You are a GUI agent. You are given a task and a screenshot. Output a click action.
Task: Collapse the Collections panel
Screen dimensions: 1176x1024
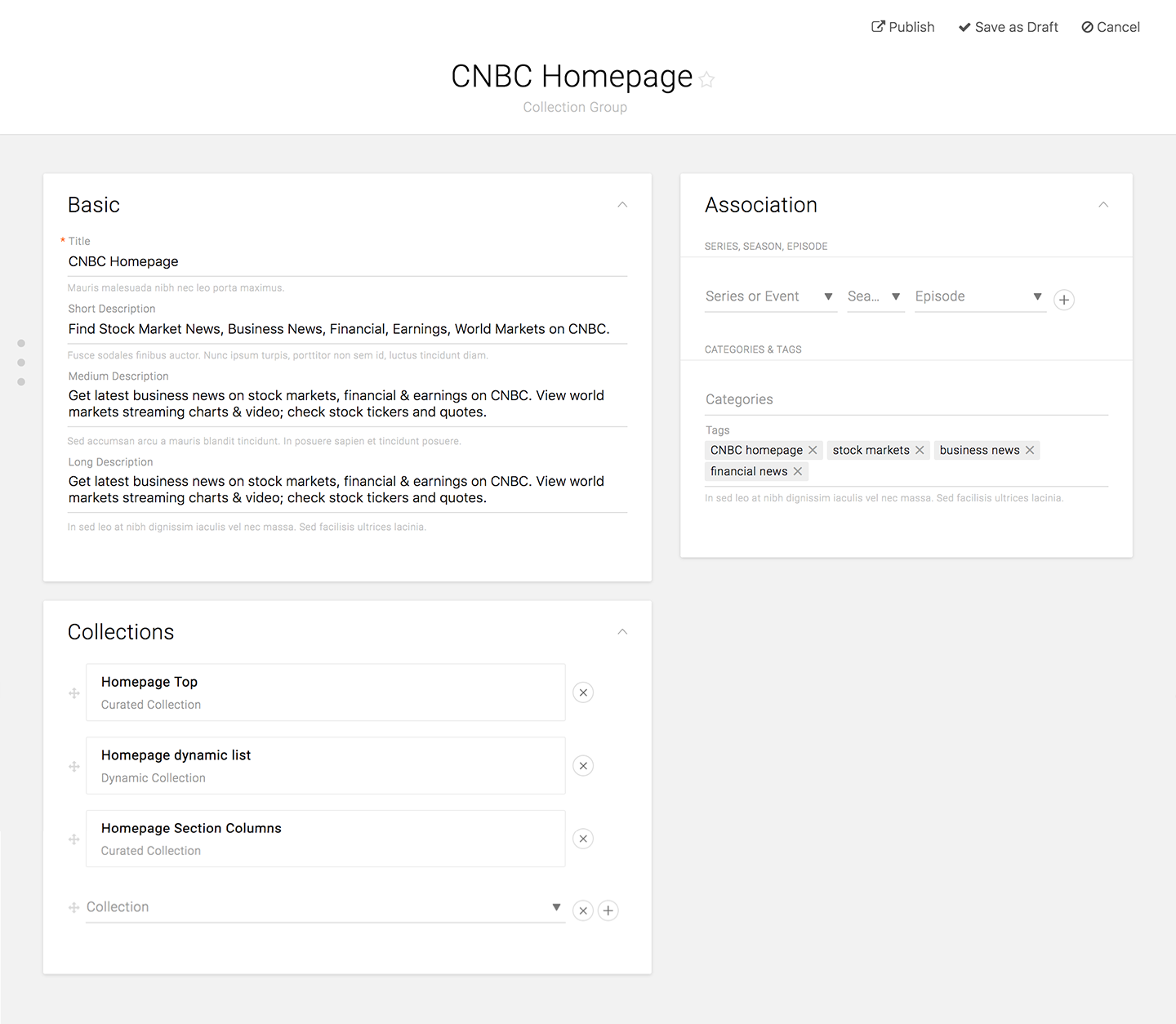point(622,632)
